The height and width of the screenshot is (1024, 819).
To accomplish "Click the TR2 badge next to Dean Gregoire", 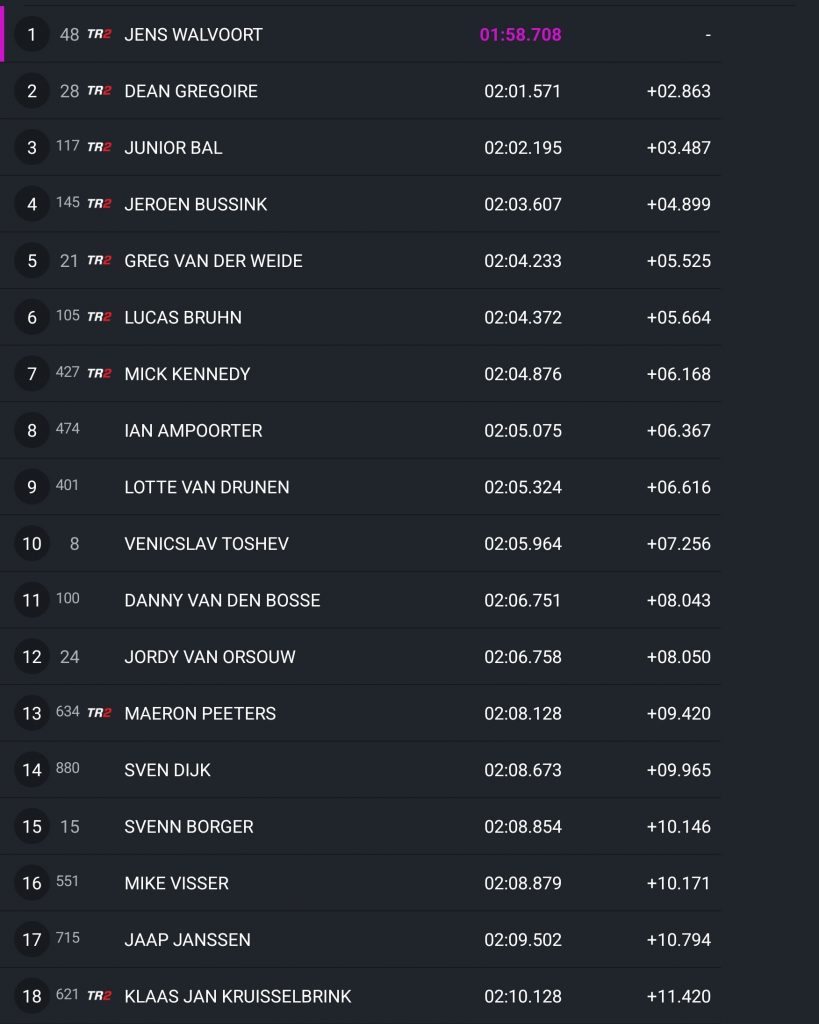I will click(x=99, y=91).
